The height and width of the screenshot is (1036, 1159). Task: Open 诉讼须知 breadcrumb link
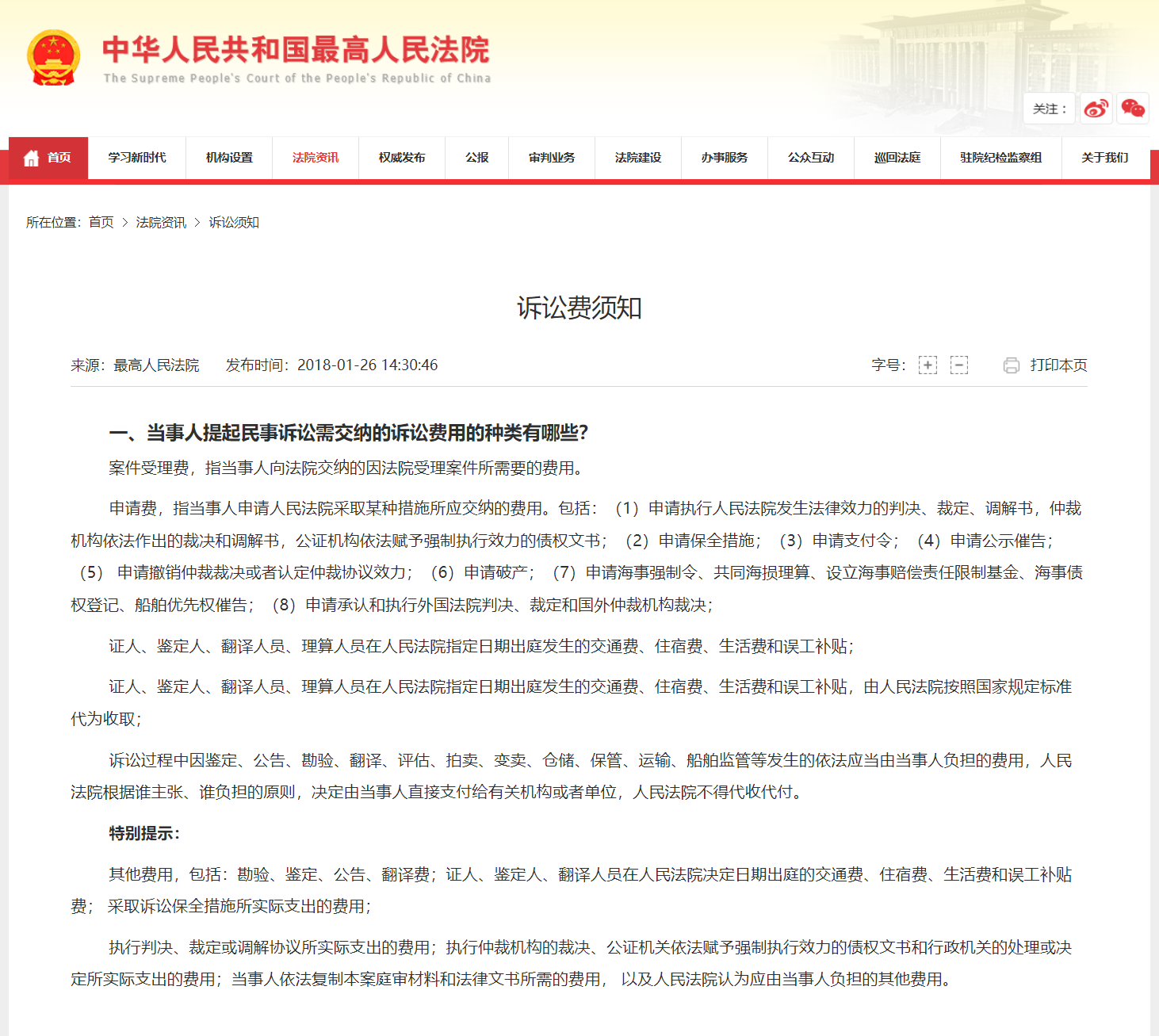[x=235, y=223]
